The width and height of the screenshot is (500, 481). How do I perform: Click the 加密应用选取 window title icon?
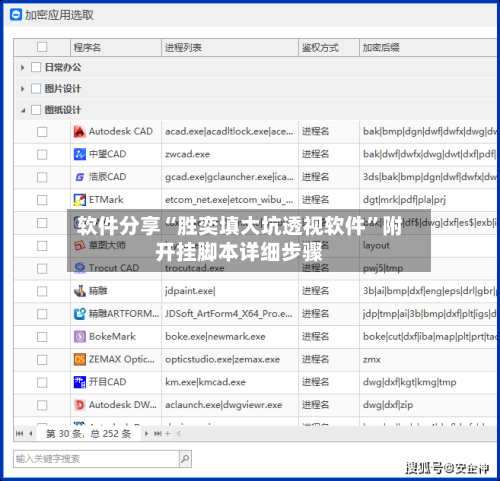pos(16,15)
